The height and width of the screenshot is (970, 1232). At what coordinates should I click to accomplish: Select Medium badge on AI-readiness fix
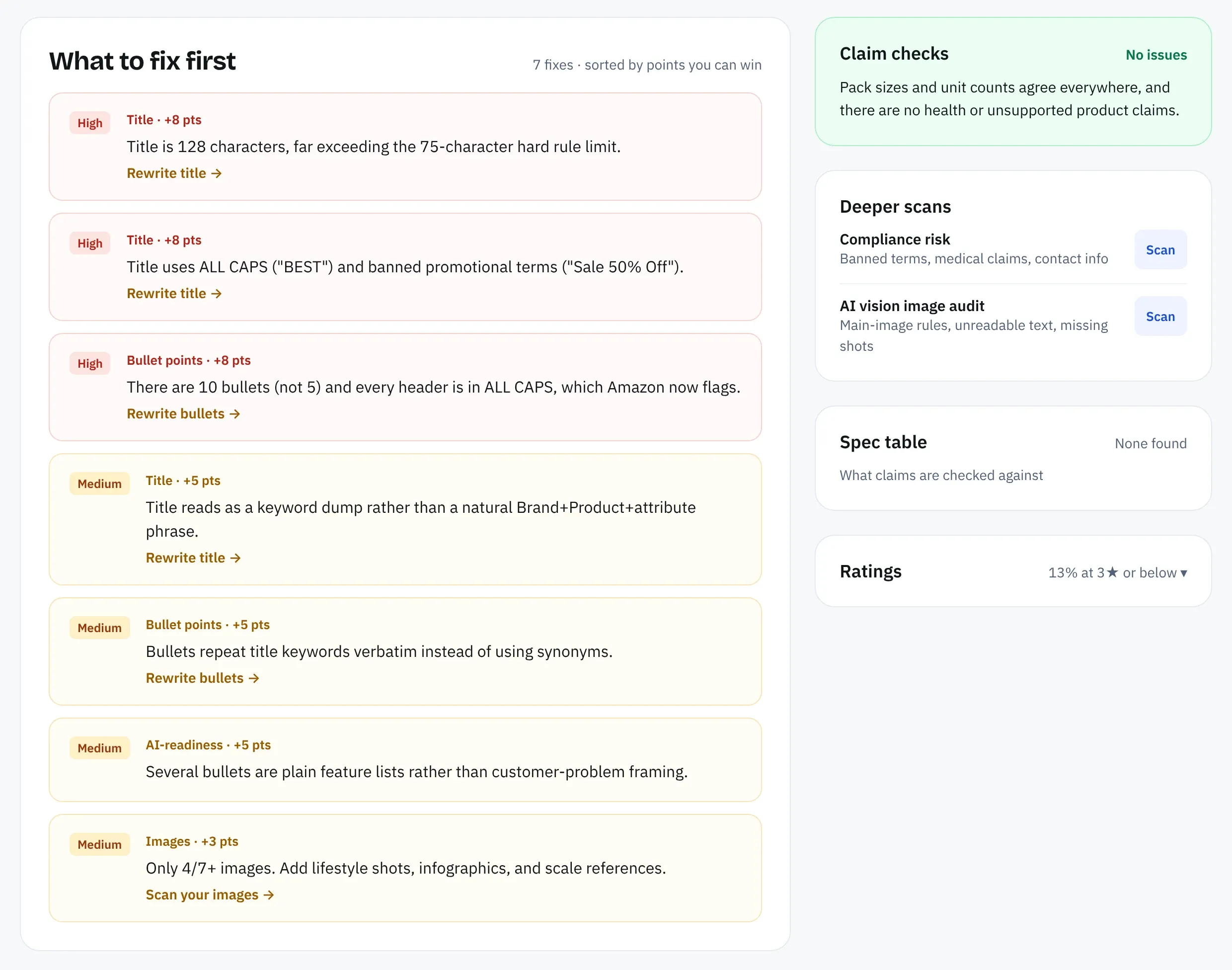99,748
